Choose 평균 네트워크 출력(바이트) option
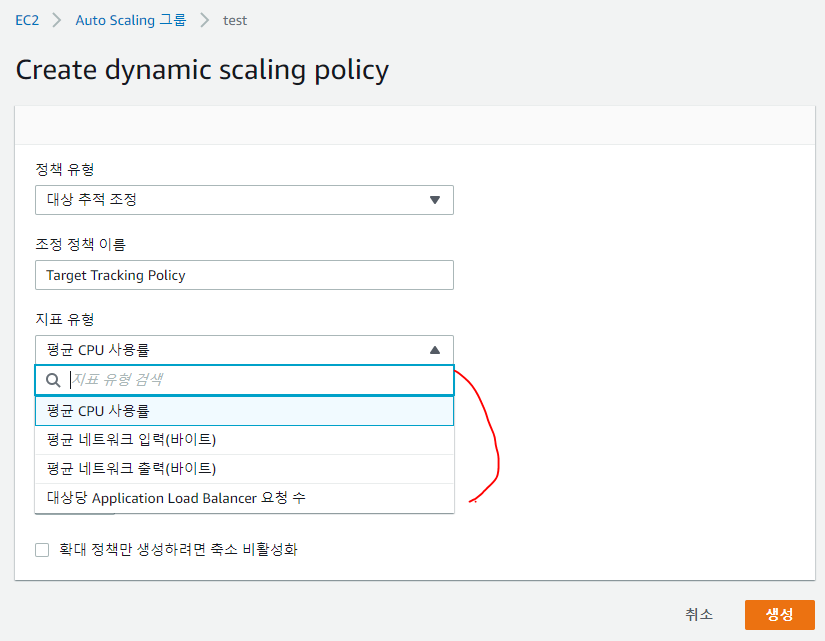 (244, 469)
